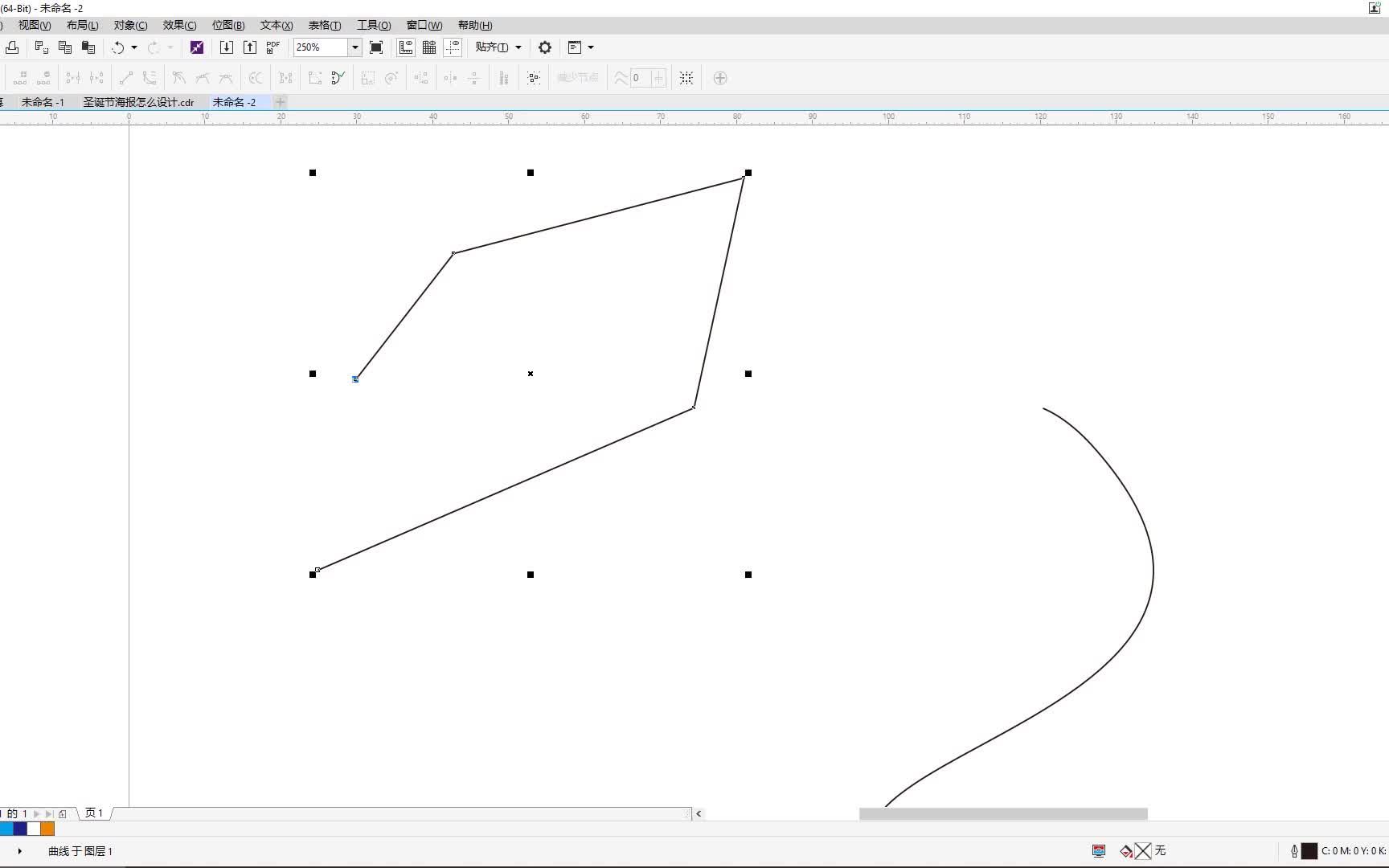
Task: Click Stretch or Scale Nodes icon
Action: [367, 78]
